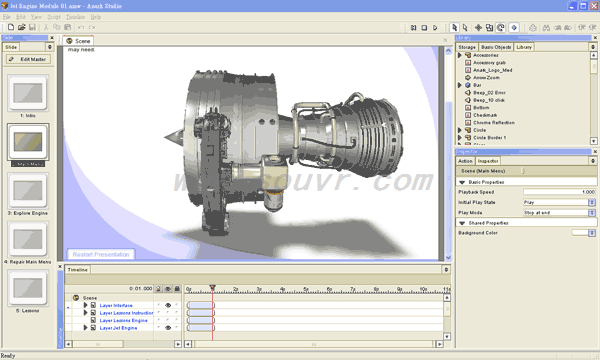Click the lock column icon in timeline header
This screenshot has width=600, height=360.
pyautogui.click(x=177, y=289)
